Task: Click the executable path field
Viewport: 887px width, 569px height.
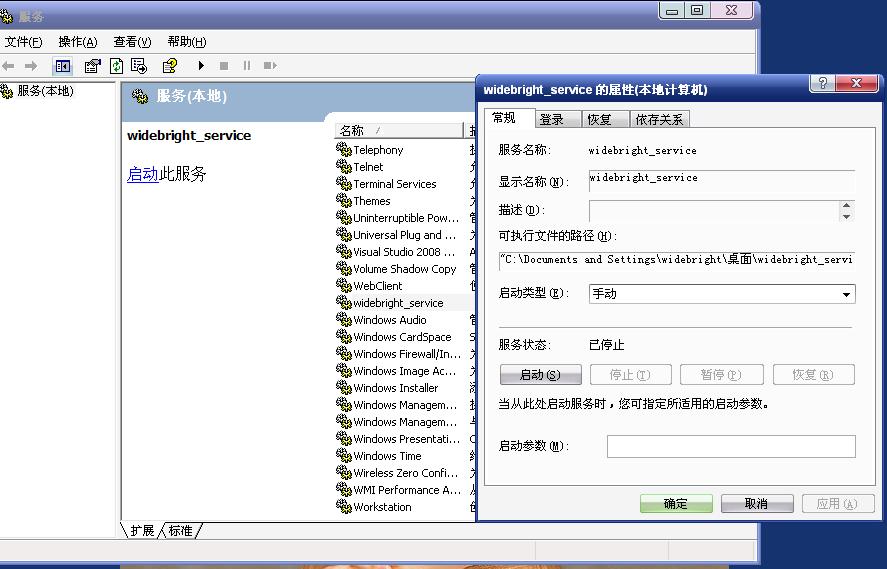Action: pyautogui.click(x=677, y=260)
